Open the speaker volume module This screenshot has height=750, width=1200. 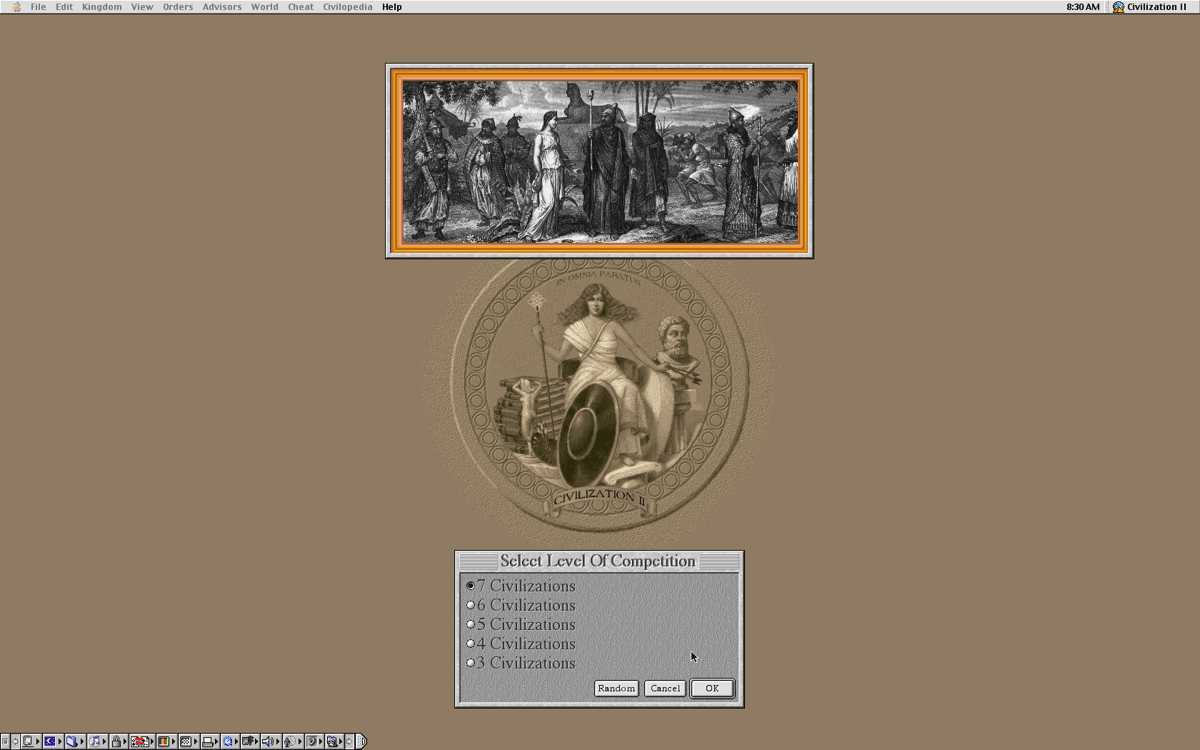(x=271, y=742)
